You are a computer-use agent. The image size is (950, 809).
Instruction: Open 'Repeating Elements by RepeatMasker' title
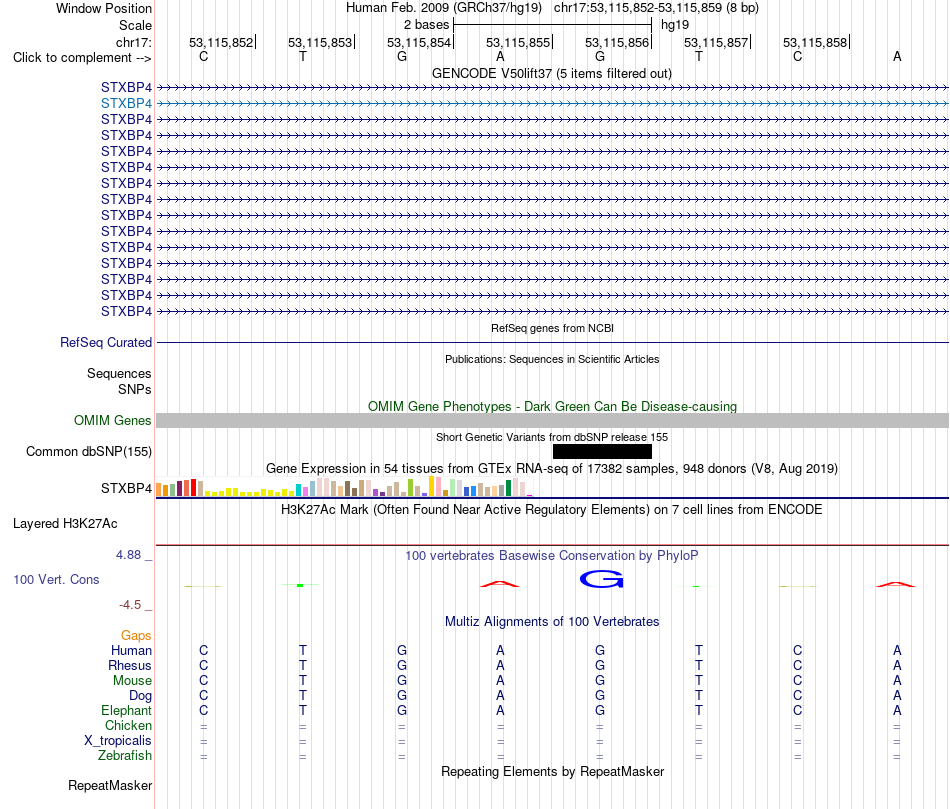pos(552,771)
